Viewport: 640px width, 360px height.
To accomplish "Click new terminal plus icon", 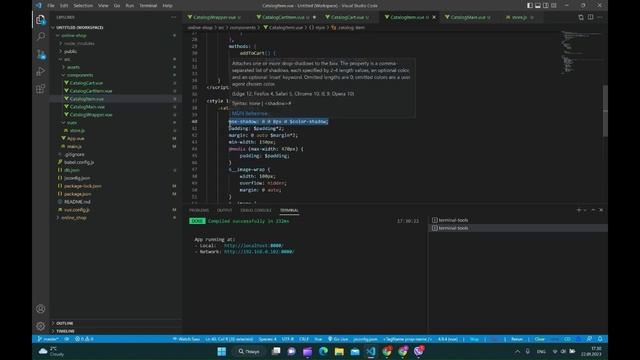I will (578, 210).
